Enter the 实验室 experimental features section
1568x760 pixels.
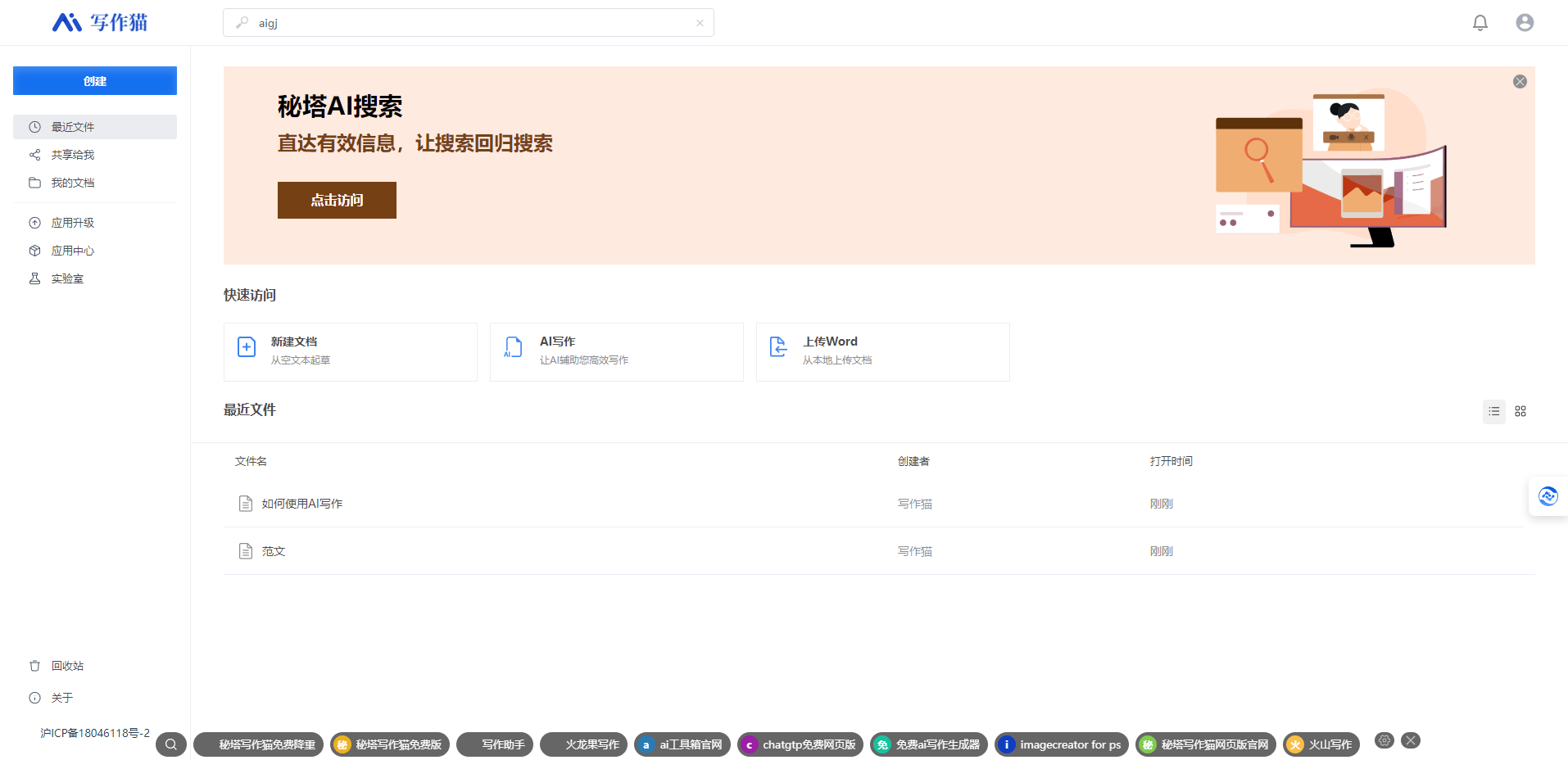click(67, 278)
